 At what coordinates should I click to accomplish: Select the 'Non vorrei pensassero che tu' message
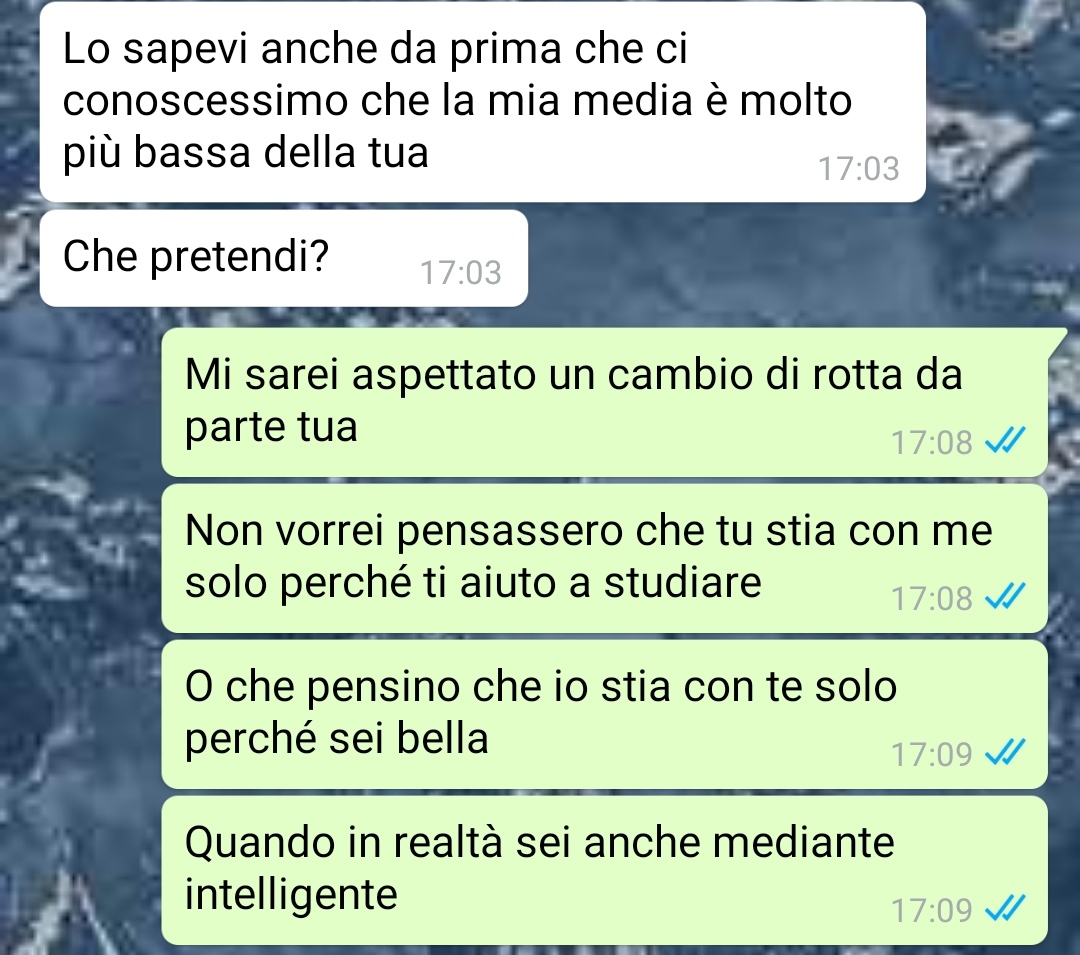pyautogui.click(x=605, y=558)
